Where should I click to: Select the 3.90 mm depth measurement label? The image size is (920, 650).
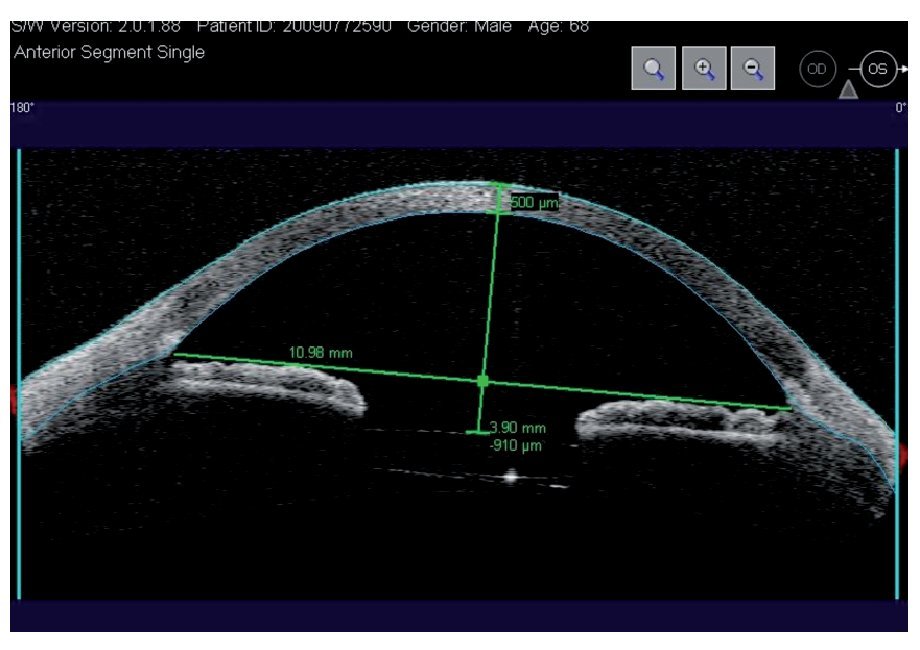pyautogui.click(x=517, y=428)
